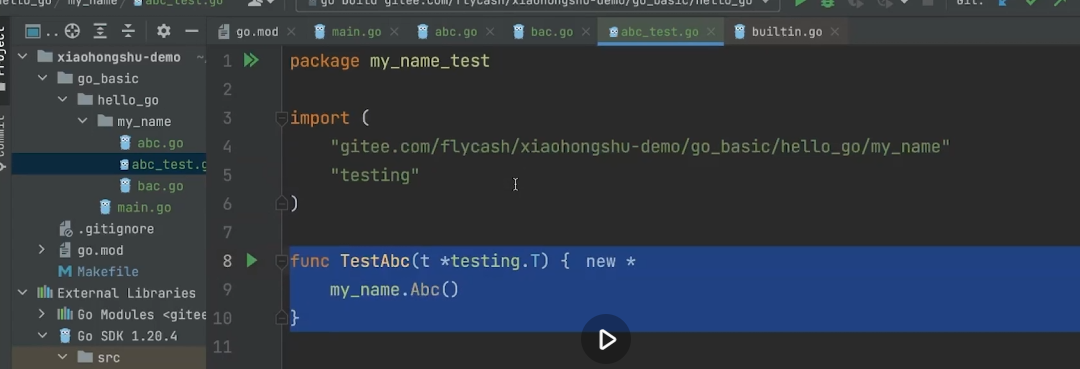1080x369 pixels.
Task: Collapse the Go SDK 1.20.4 node
Action: 42,336
